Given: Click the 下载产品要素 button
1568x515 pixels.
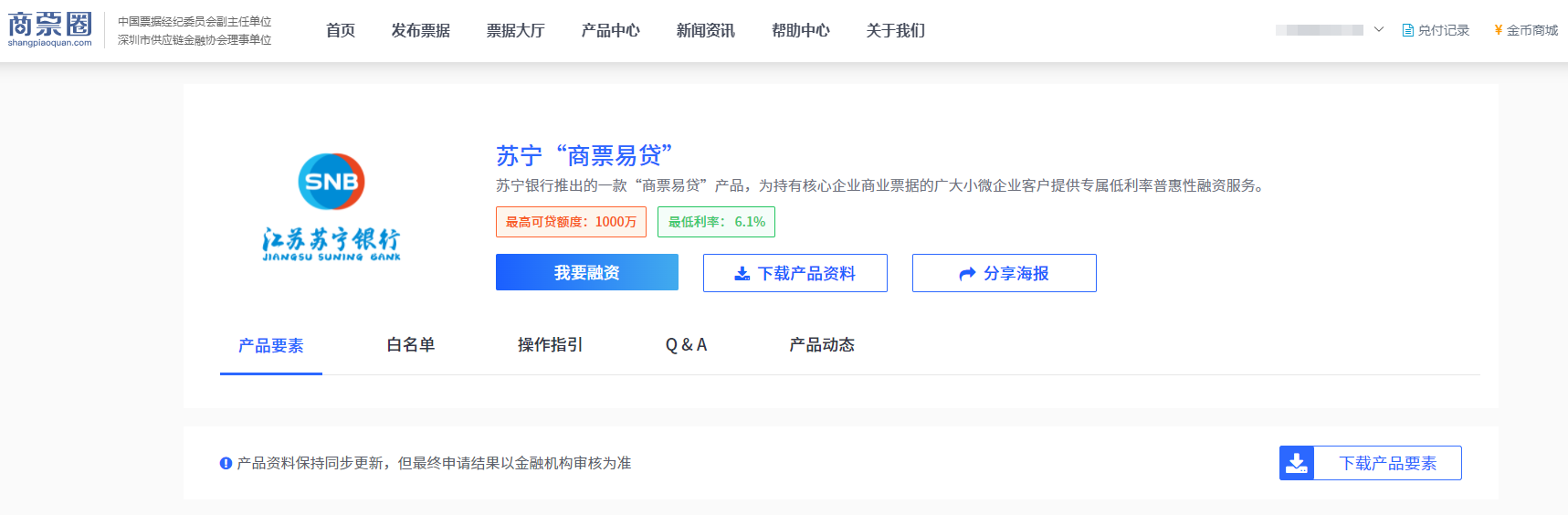Looking at the screenshot, I should click(x=1371, y=463).
